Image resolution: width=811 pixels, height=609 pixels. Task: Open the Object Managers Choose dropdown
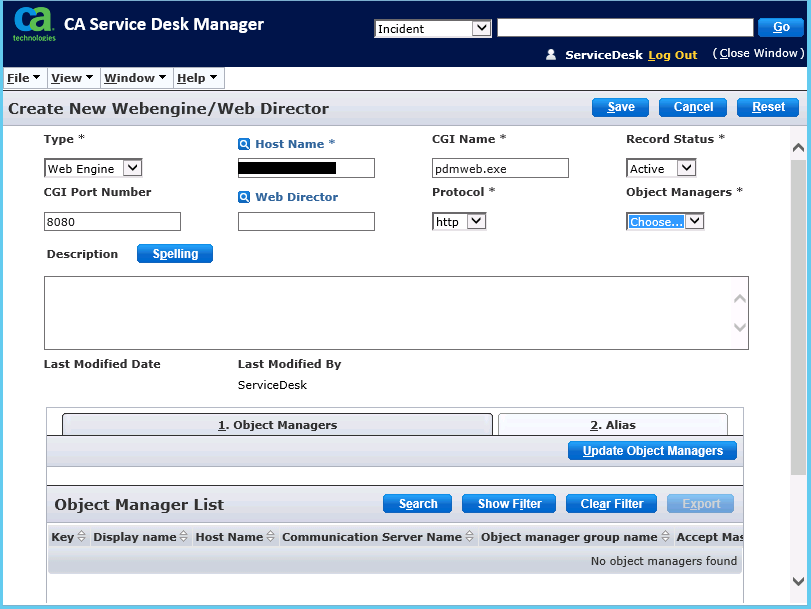[x=665, y=222]
